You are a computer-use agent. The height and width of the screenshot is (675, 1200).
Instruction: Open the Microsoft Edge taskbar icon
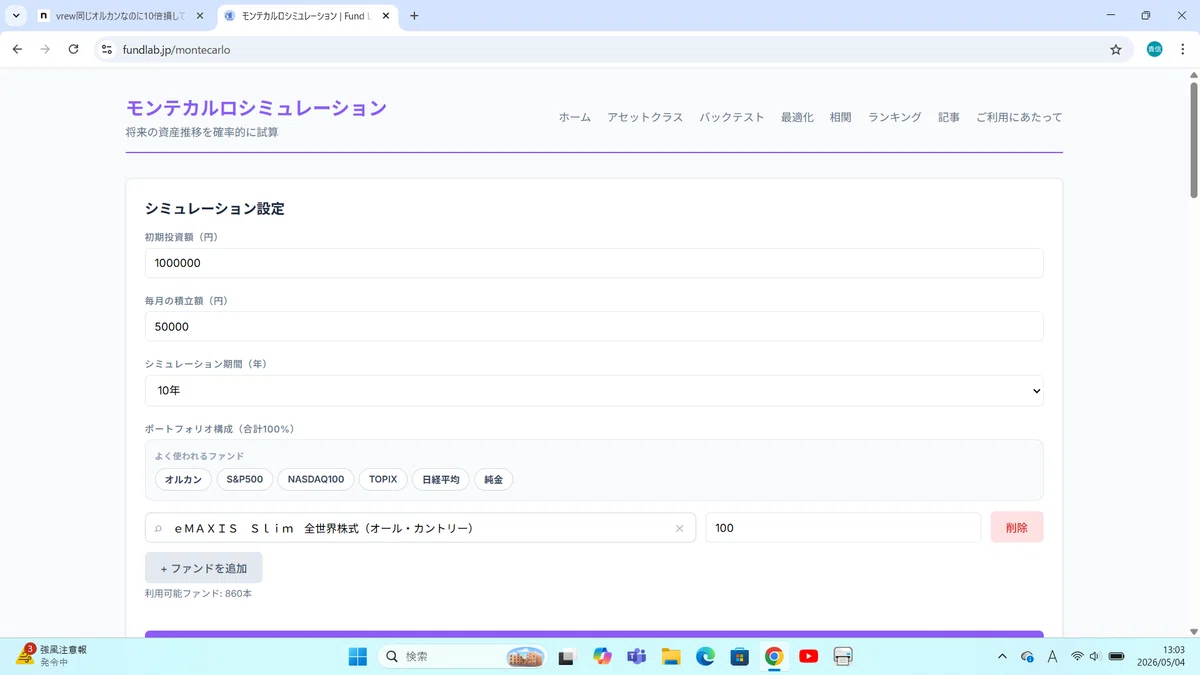click(705, 656)
